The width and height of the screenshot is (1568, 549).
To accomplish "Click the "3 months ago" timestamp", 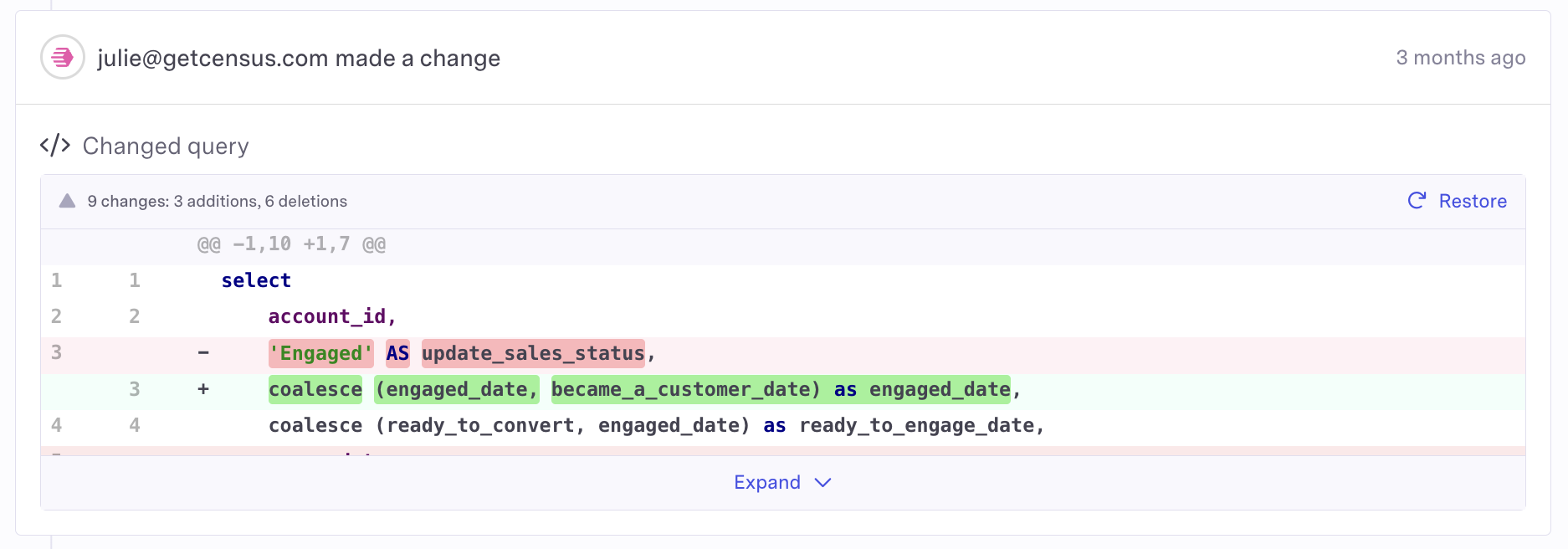I will 1460,58.
